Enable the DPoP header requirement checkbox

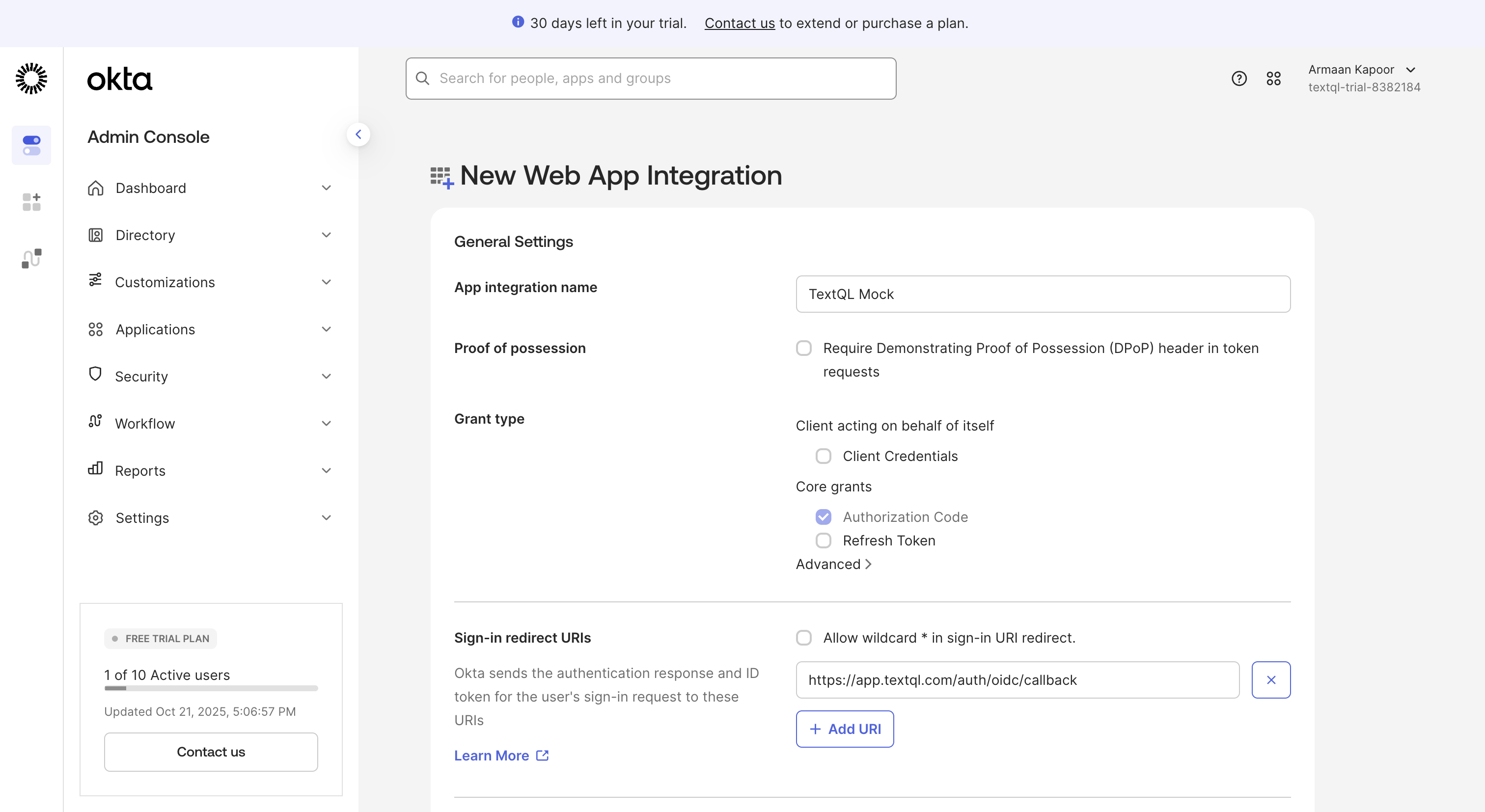(803, 348)
